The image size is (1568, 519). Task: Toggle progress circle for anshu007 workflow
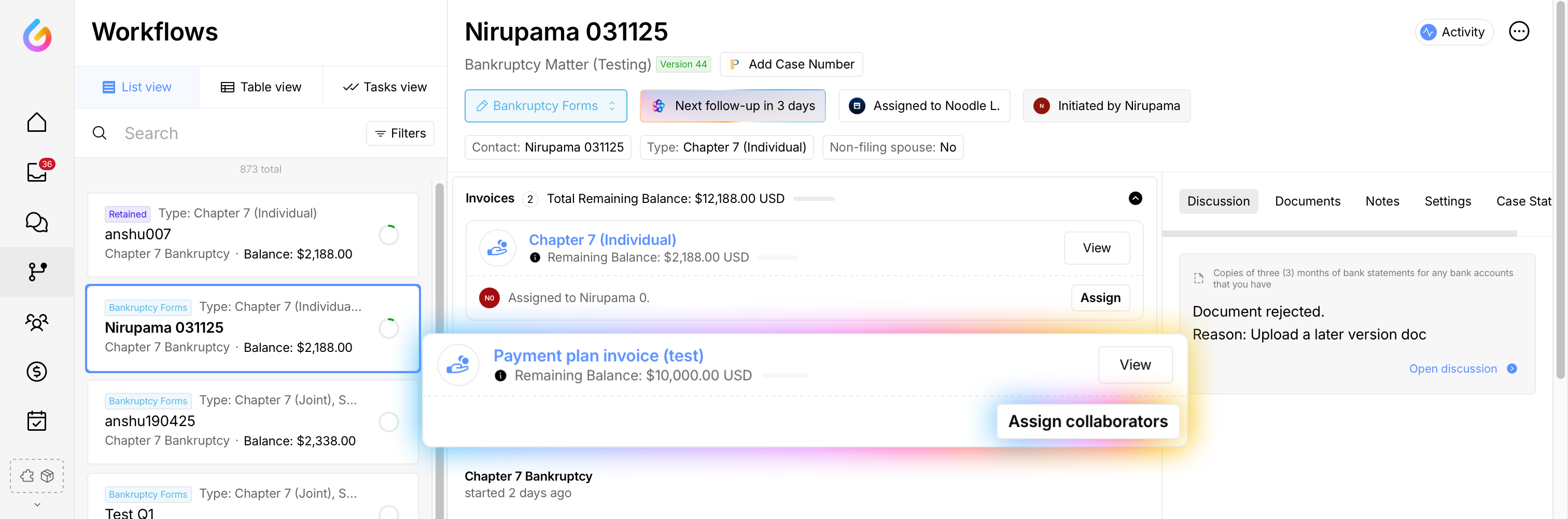pyautogui.click(x=388, y=235)
